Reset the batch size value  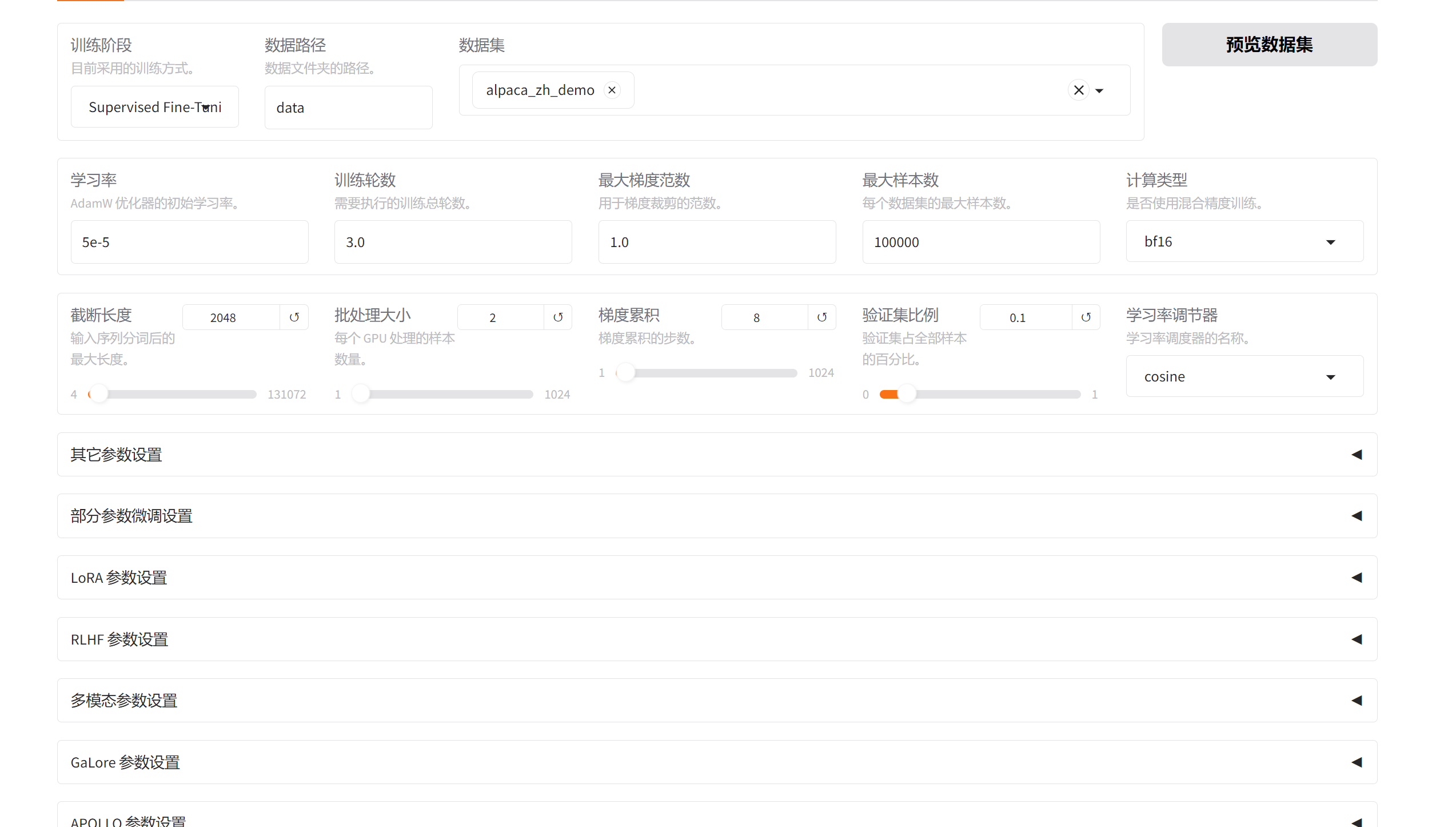tap(558, 317)
